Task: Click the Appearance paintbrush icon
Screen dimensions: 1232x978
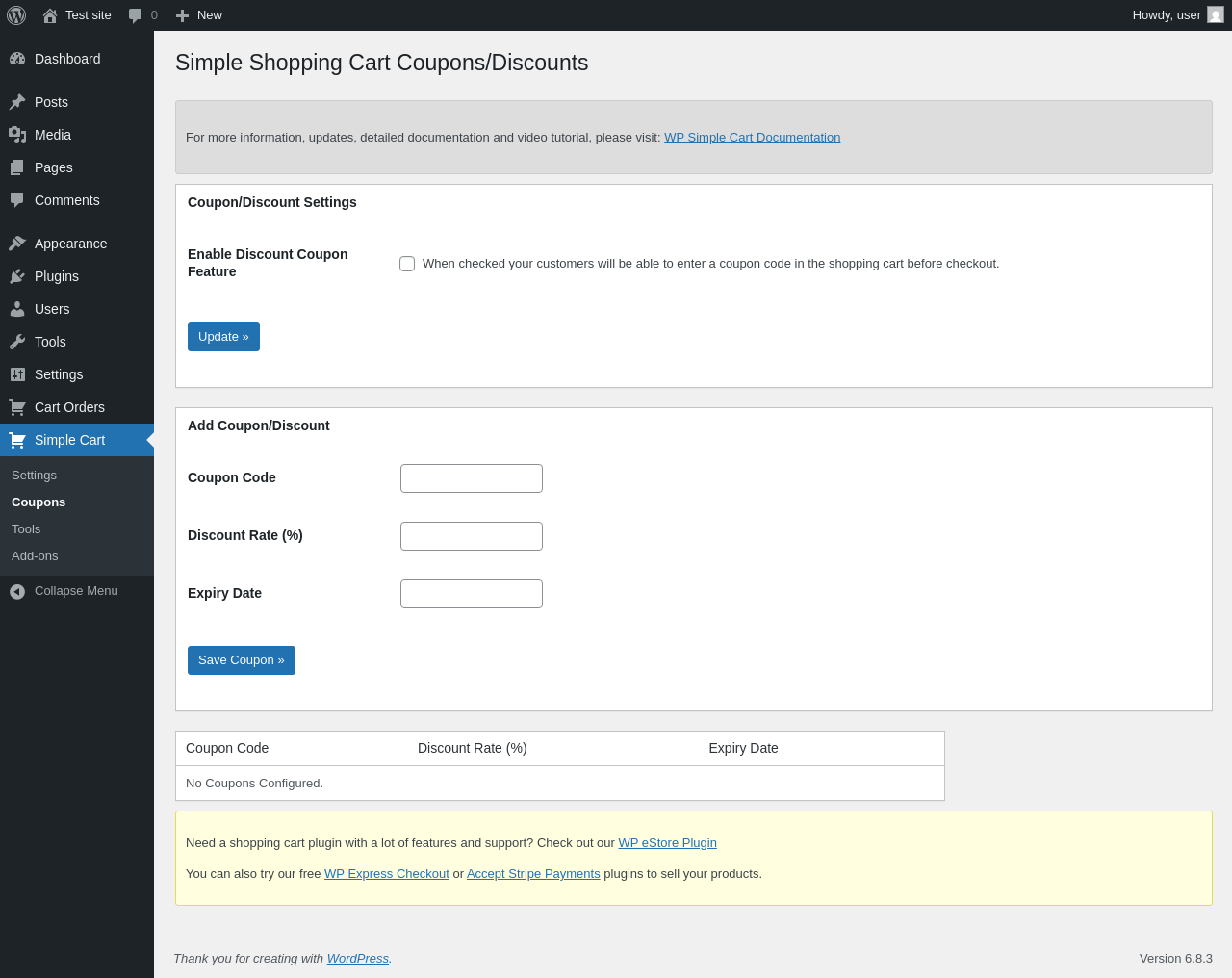Action: [x=17, y=244]
